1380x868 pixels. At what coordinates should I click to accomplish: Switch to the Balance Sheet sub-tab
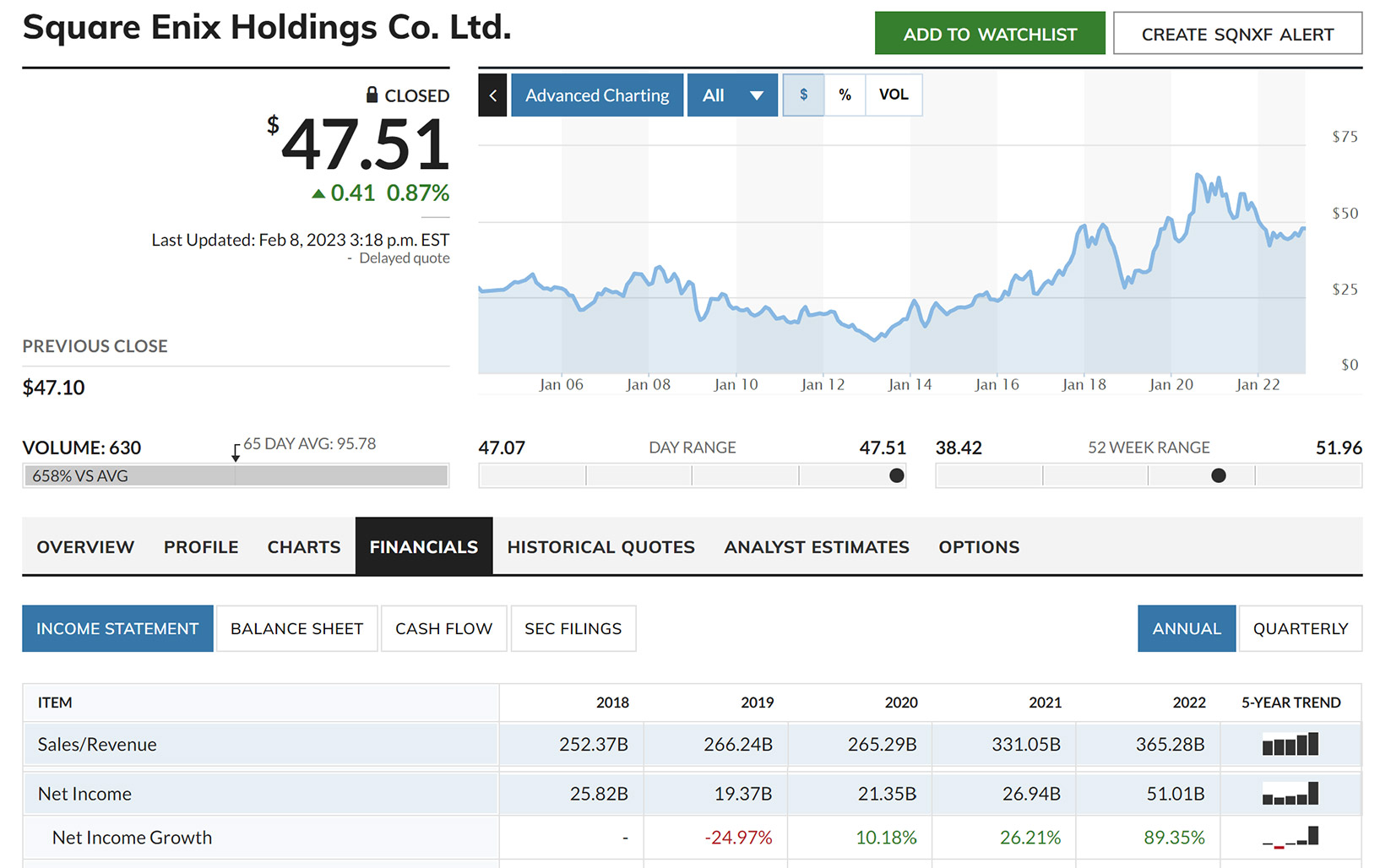(x=296, y=628)
